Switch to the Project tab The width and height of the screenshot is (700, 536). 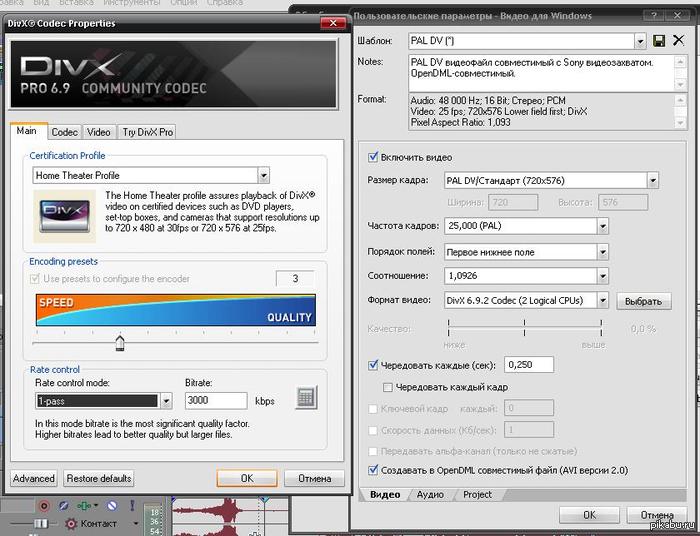(477, 494)
